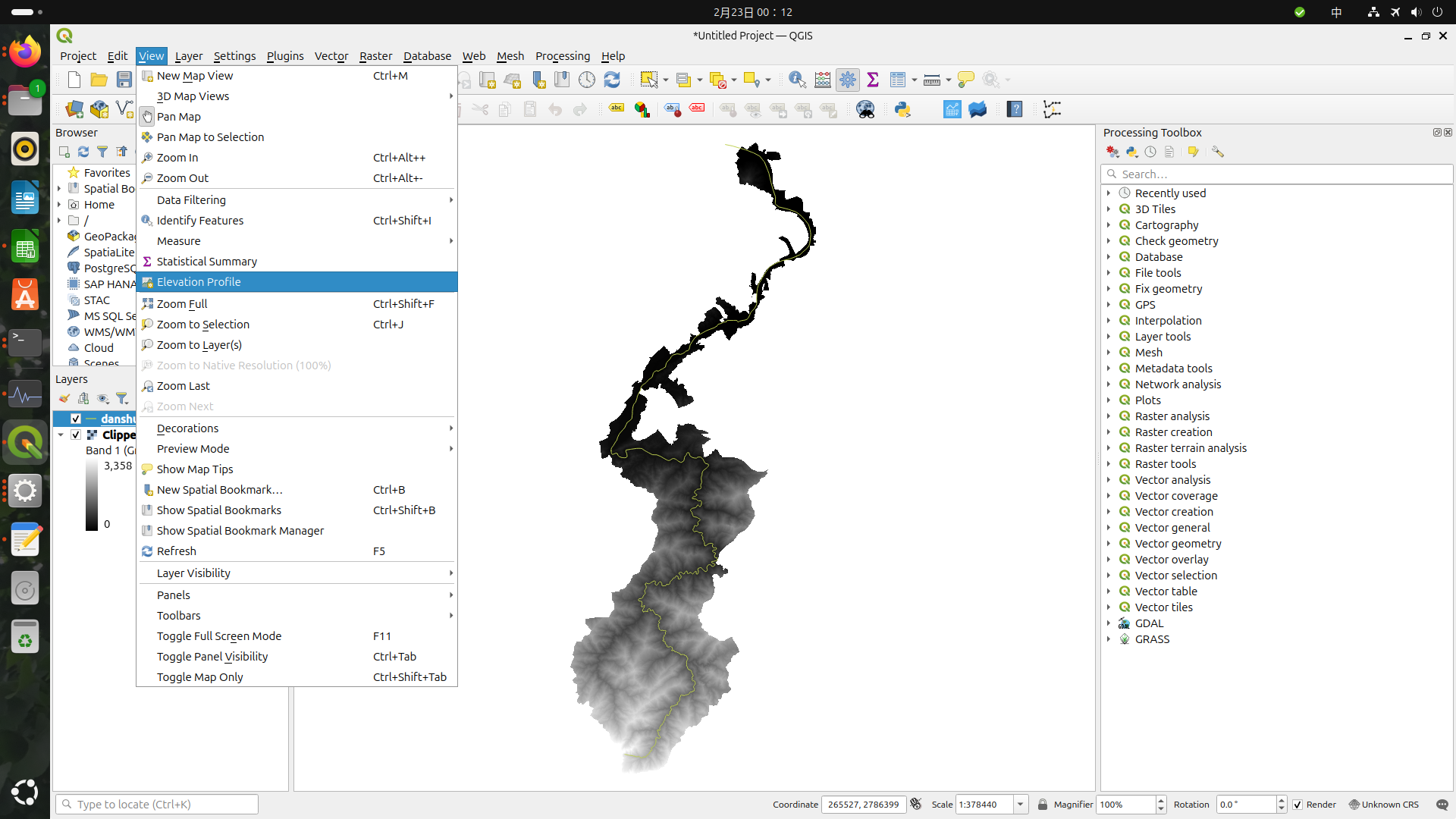The image size is (1456, 819).
Task: Expand the Raster terrain analysis group
Action: pos(1109,448)
